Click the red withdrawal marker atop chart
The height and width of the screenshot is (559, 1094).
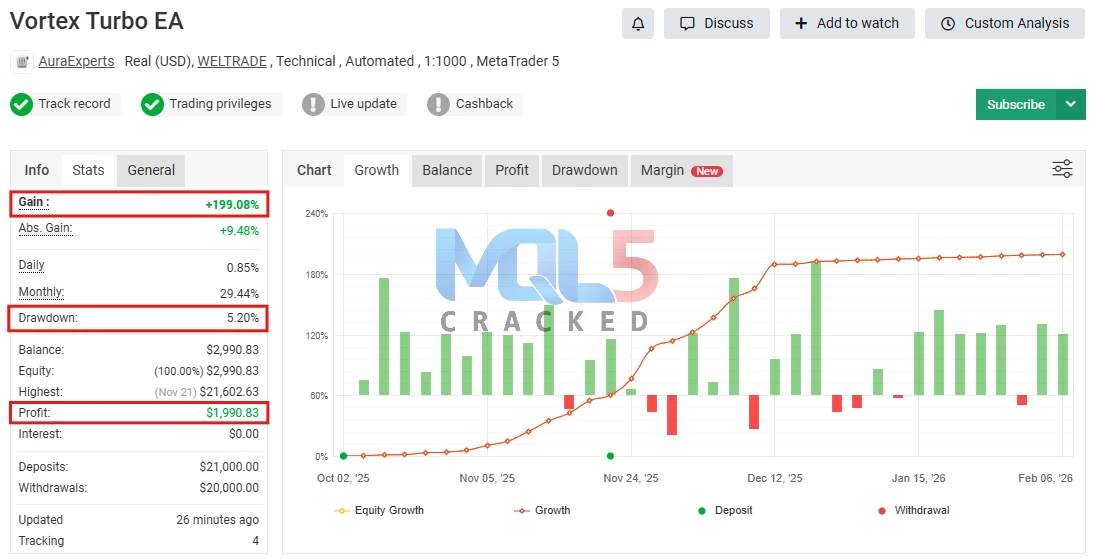point(610,213)
